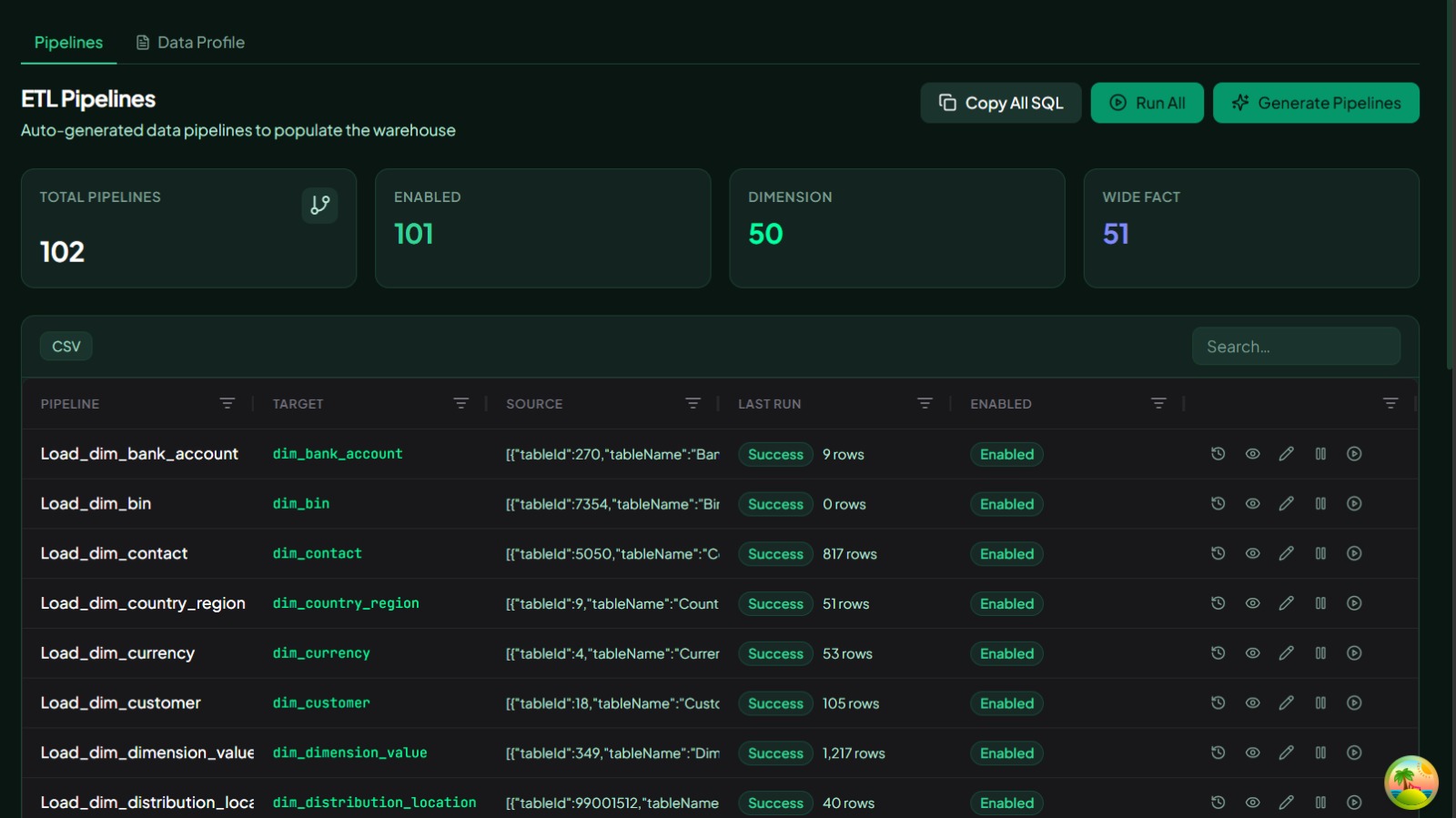The height and width of the screenshot is (818, 1456).
Task: Edit the Load_dim_dimension_value pipeline
Action: pos(1286,752)
